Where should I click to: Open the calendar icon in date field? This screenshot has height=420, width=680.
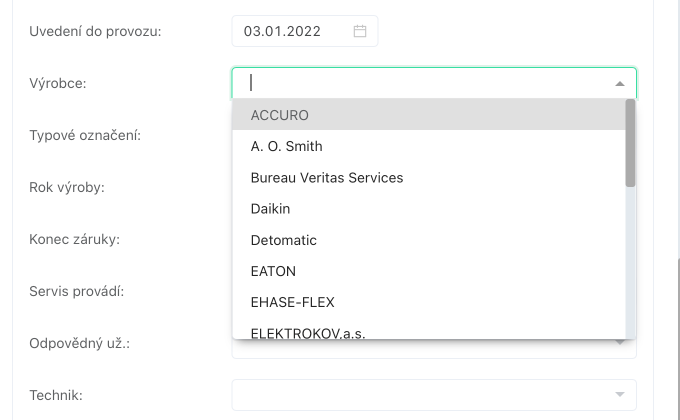click(x=360, y=31)
